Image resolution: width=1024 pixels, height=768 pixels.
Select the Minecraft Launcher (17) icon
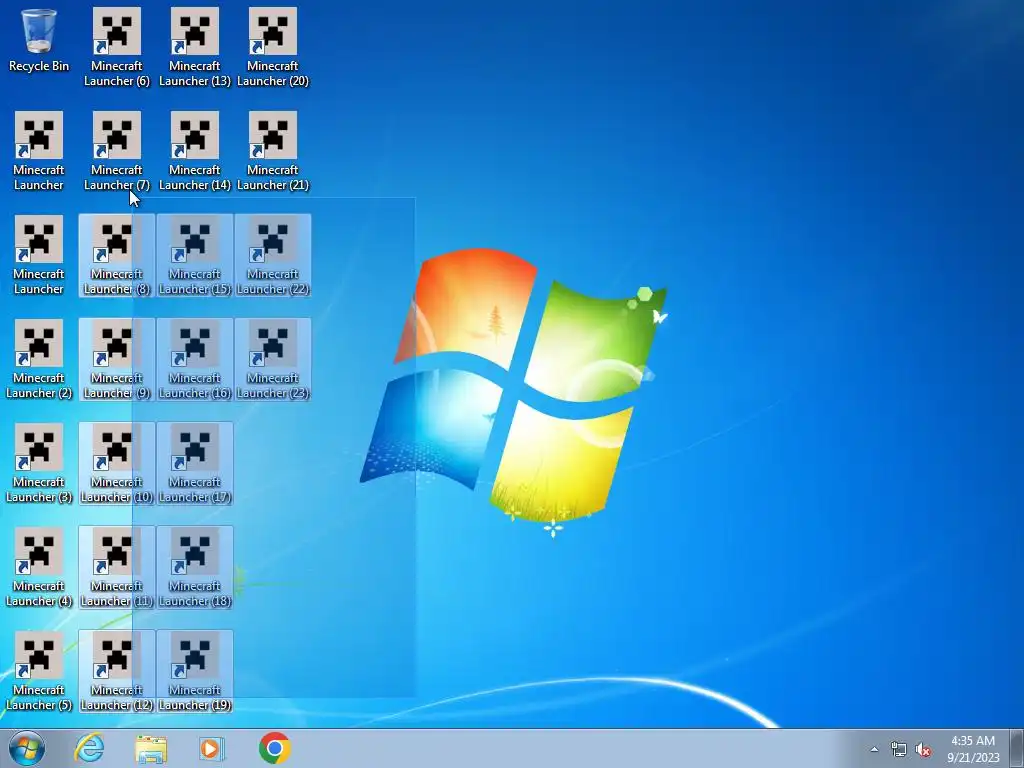(195, 464)
